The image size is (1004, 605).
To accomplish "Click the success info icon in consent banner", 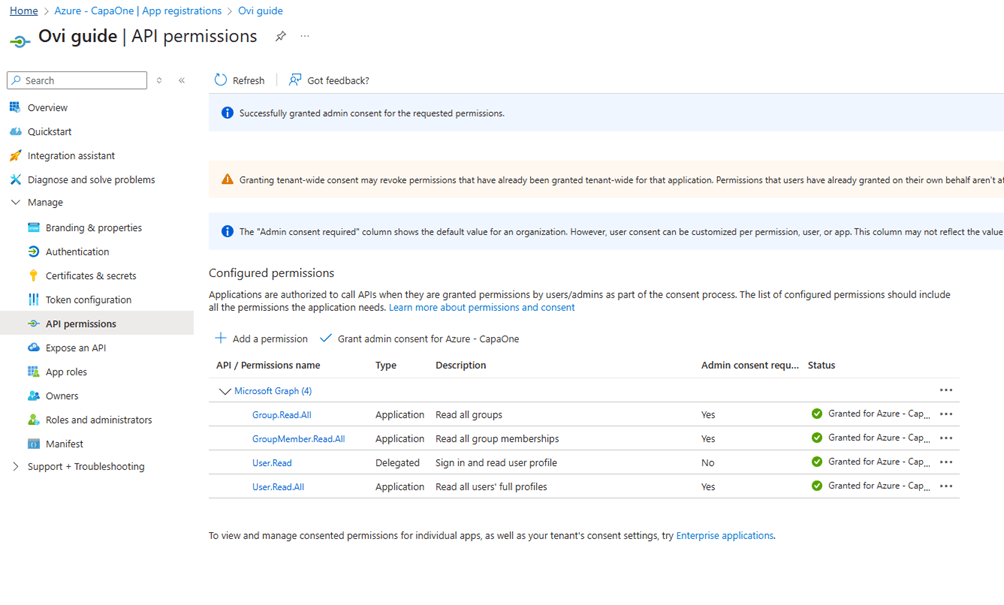I will [x=227, y=113].
